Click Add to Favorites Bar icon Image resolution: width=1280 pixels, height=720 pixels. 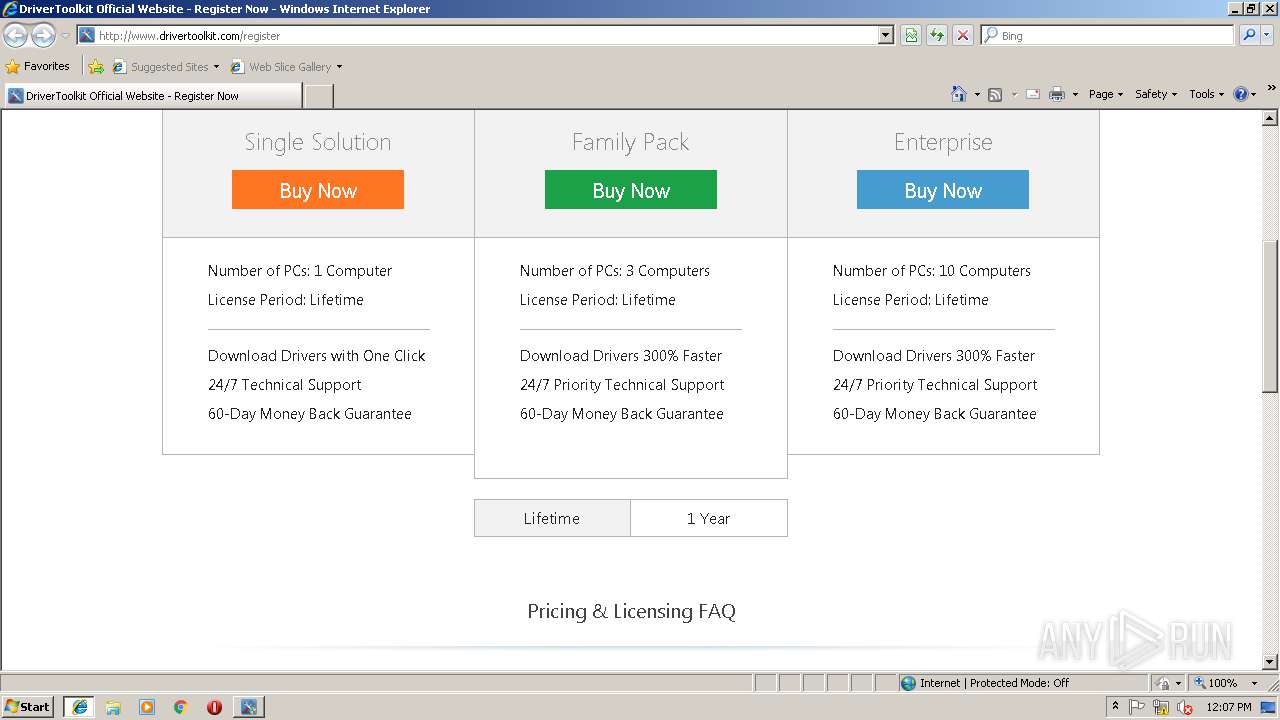[96, 67]
